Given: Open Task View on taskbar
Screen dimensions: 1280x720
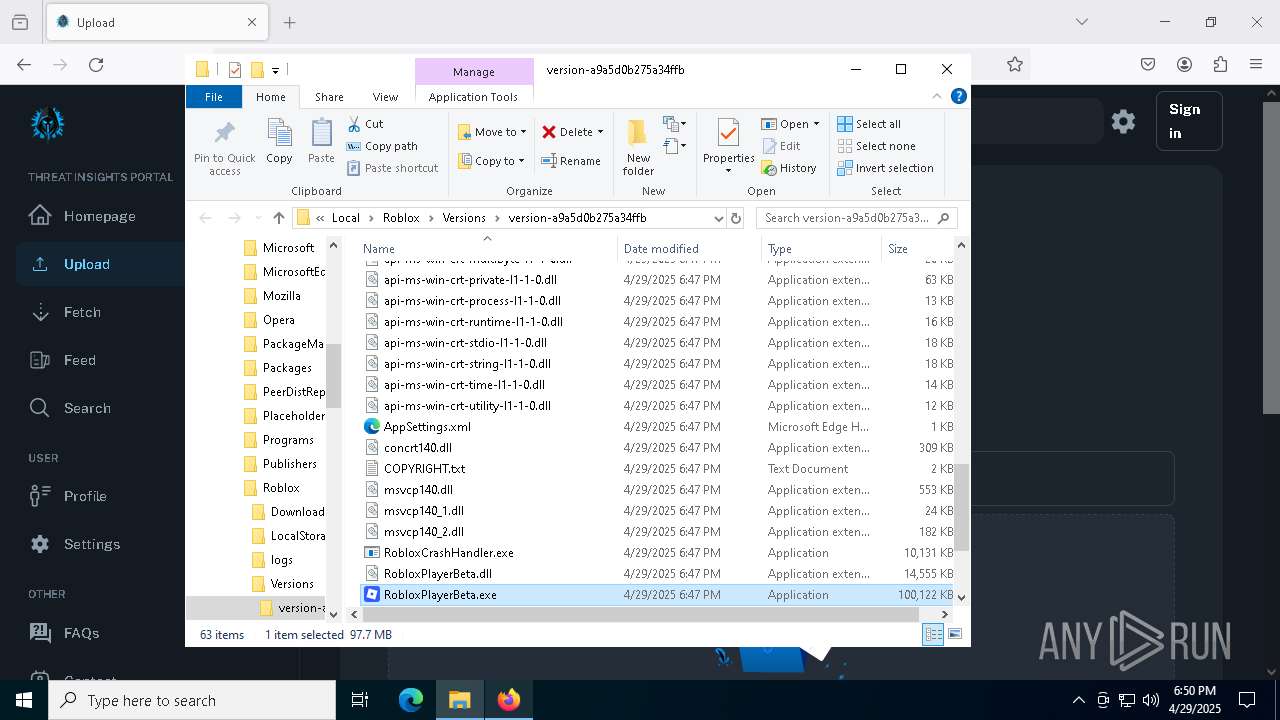Looking at the screenshot, I should click(360, 700).
